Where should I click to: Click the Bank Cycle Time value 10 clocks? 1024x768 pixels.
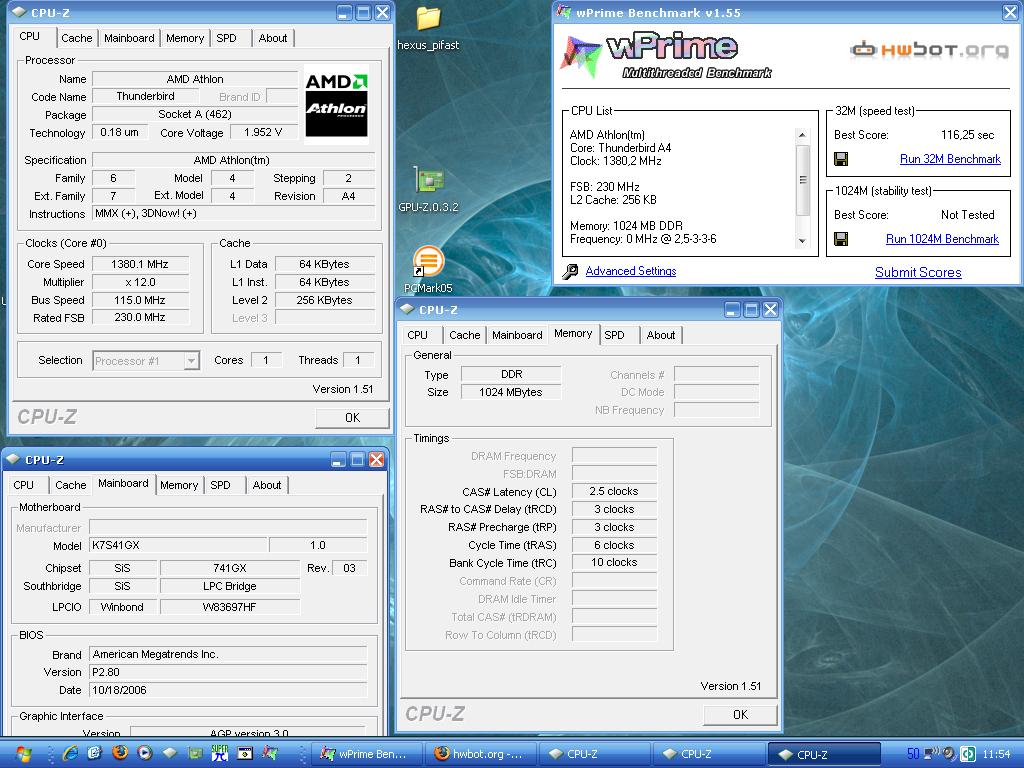pyautogui.click(x=614, y=562)
